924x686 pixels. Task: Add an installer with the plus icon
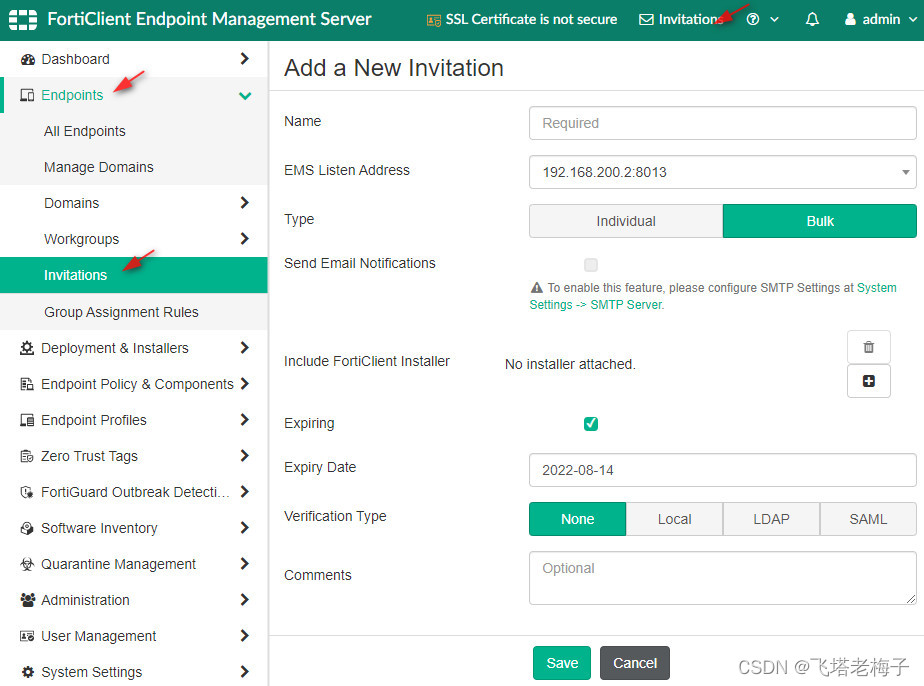coord(869,381)
